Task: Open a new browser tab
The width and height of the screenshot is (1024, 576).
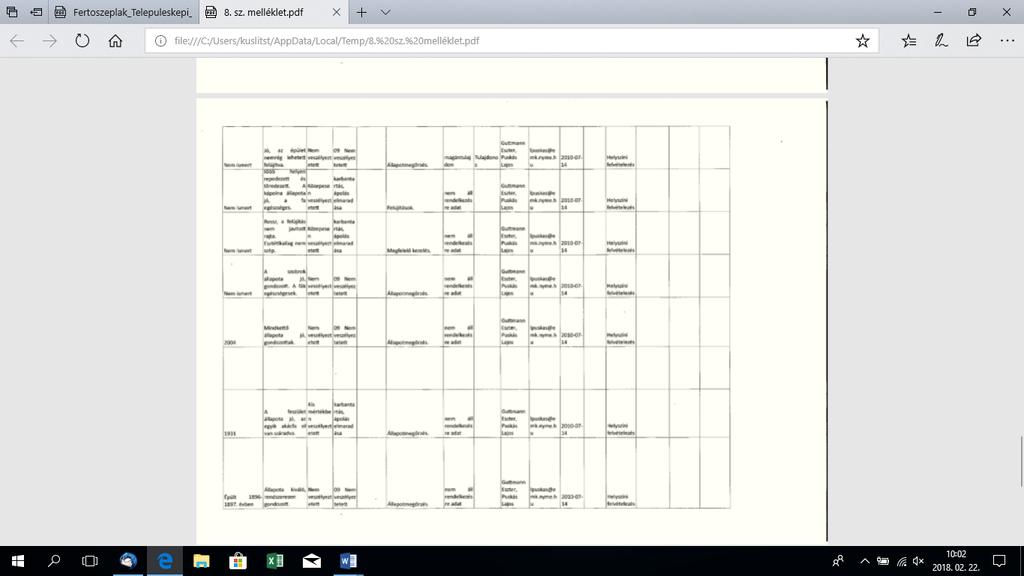Action: pyautogui.click(x=361, y=12)
